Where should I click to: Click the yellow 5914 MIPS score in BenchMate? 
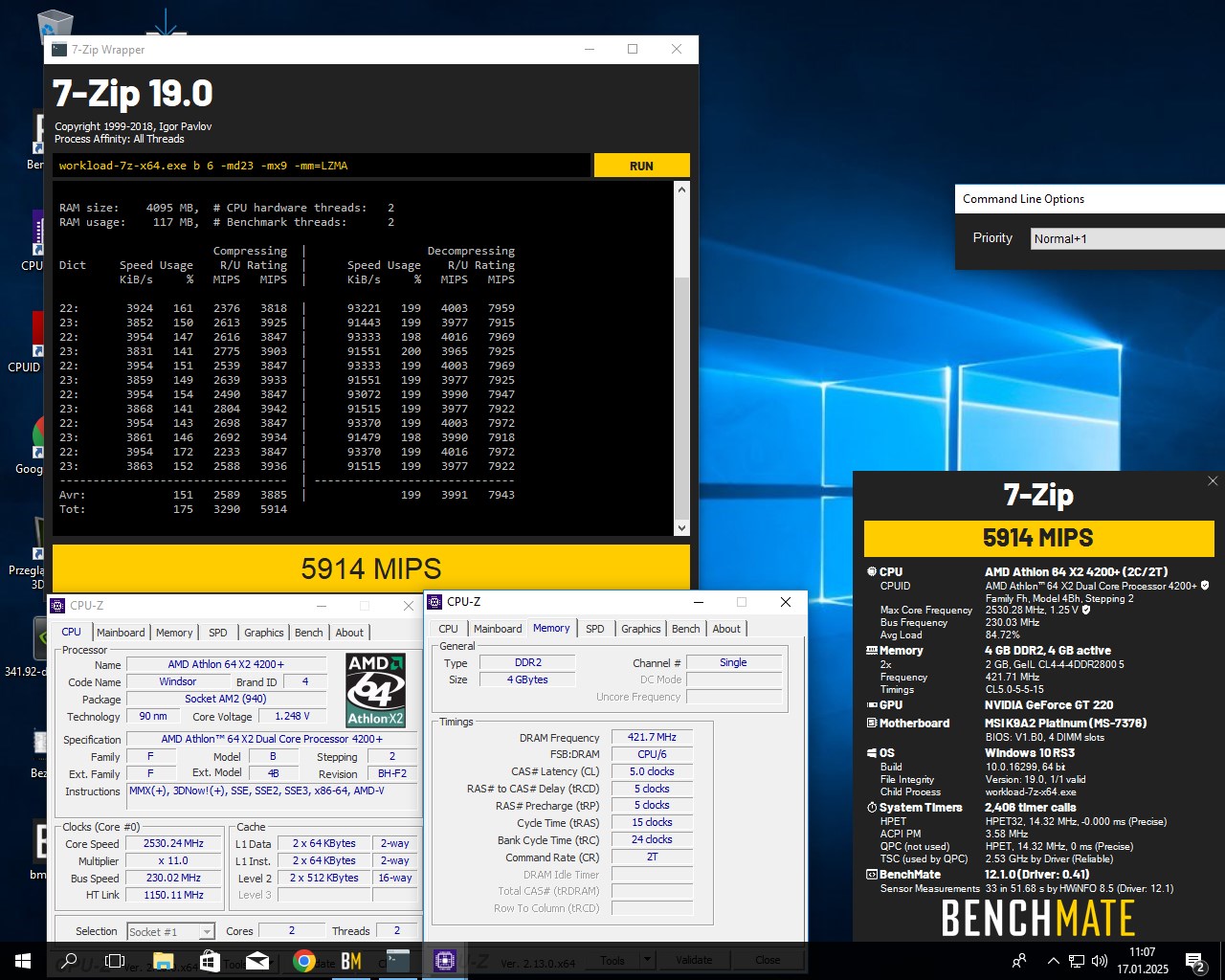click(1038, 538)
